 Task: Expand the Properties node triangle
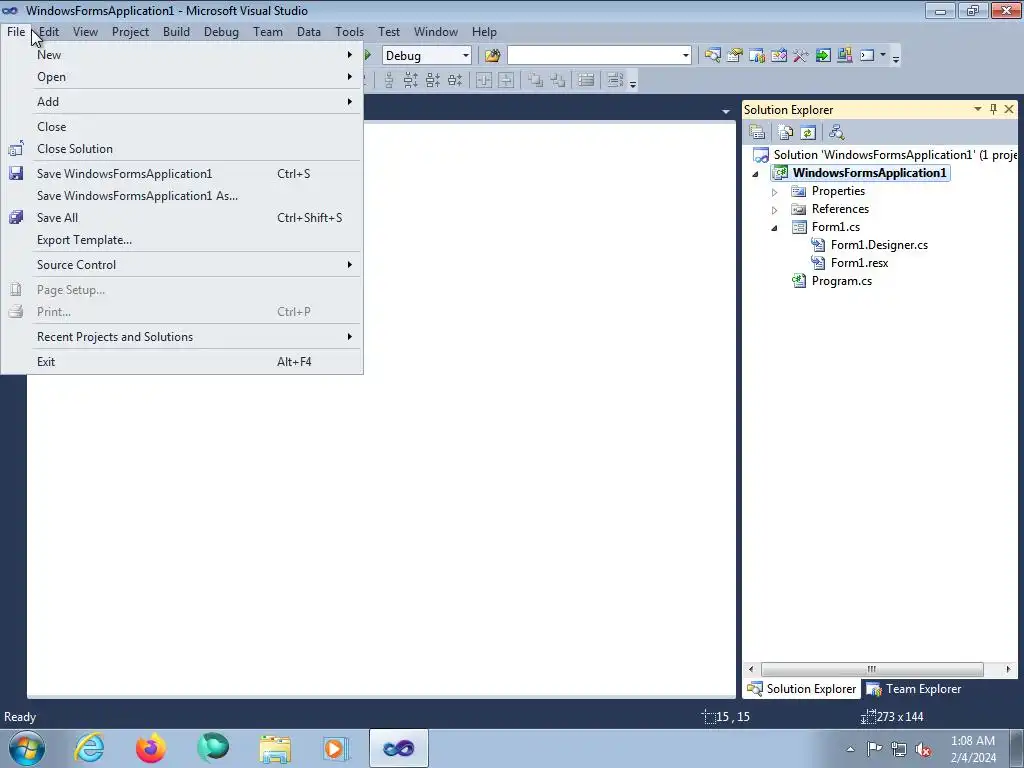775,192
